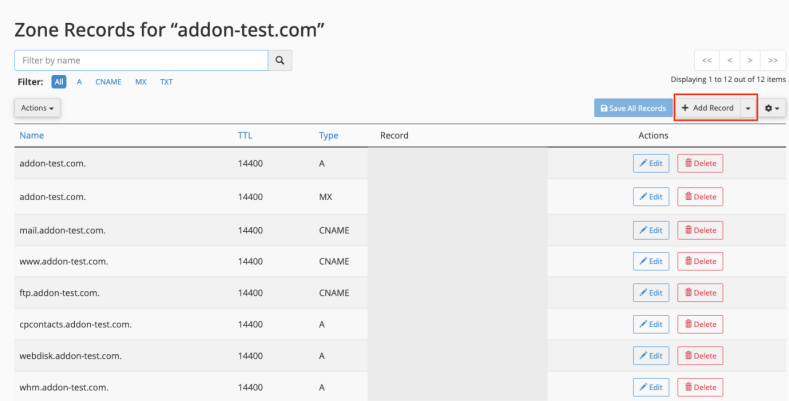Filter records by CNAME type
Image resolution: width=789 pixels, height=401 pixels.
pos(108,82)
